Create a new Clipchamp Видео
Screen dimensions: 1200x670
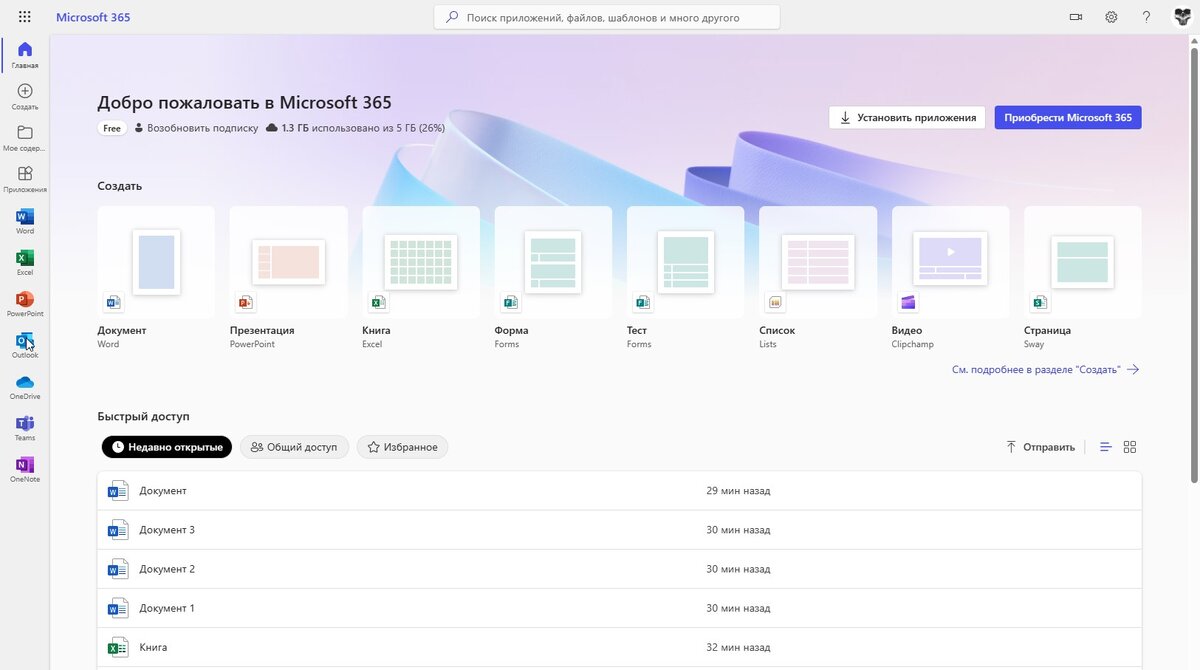950,277
